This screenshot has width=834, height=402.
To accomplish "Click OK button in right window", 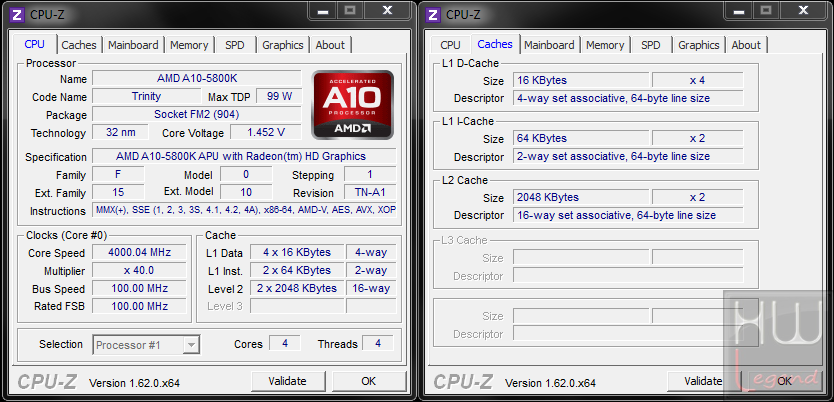I will click(785, 381).
